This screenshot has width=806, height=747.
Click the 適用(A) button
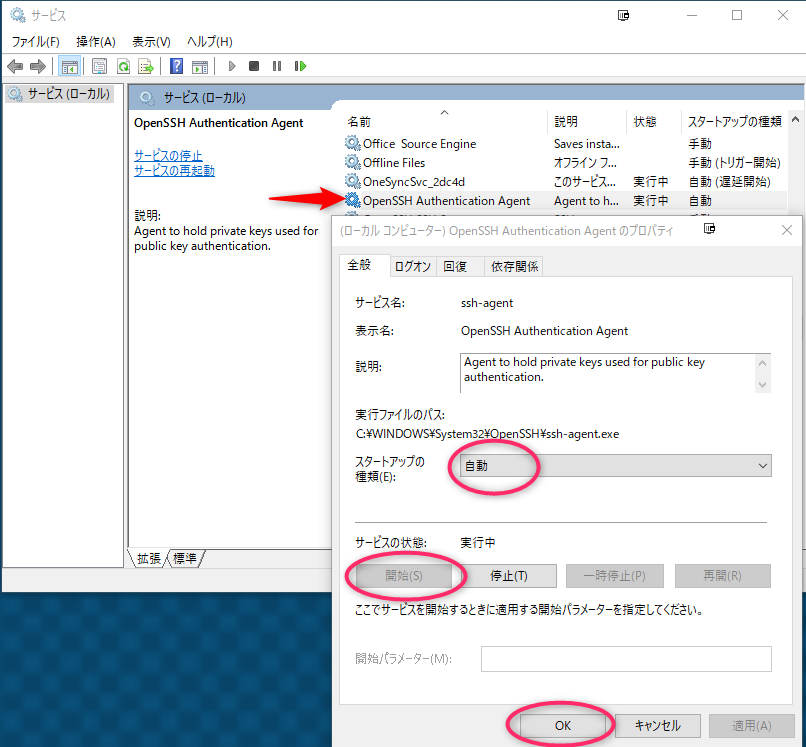tap(752, 725)
